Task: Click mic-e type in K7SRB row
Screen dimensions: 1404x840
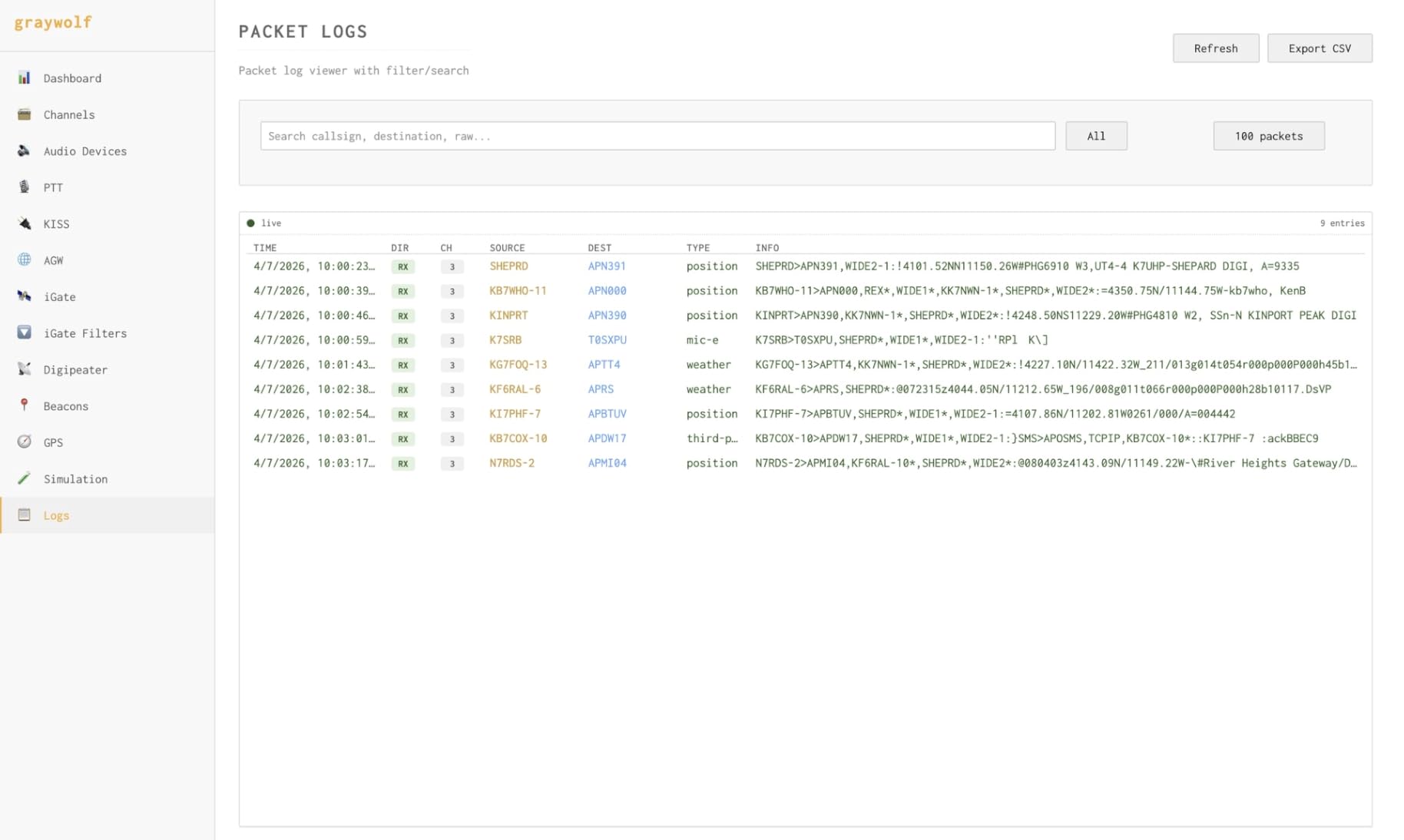Action: (x=702, y=340)
